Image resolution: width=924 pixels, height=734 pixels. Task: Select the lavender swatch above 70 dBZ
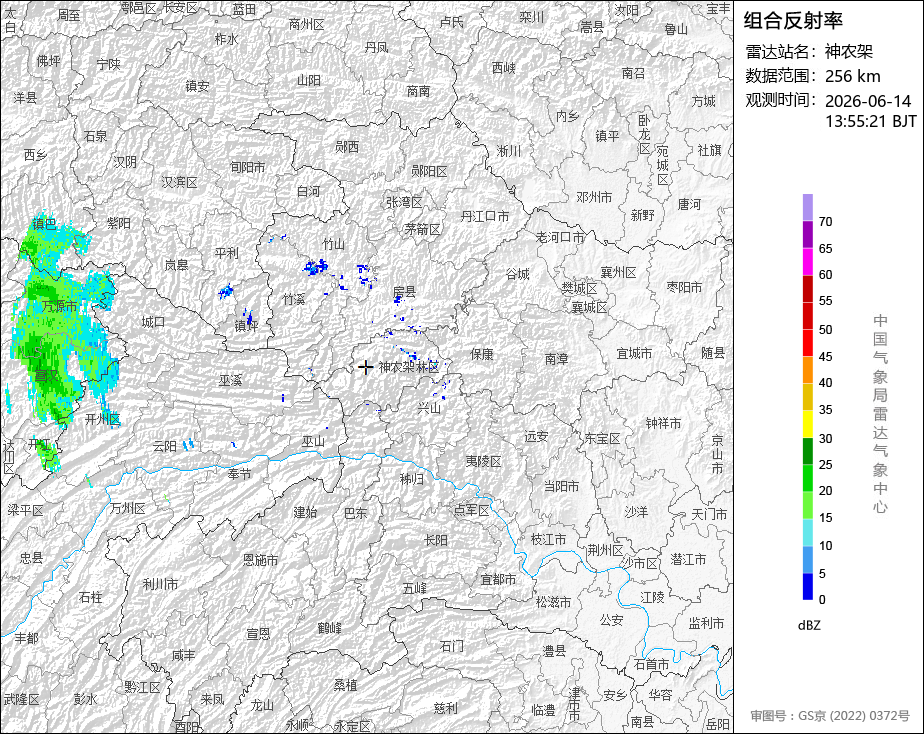point(807,207)
